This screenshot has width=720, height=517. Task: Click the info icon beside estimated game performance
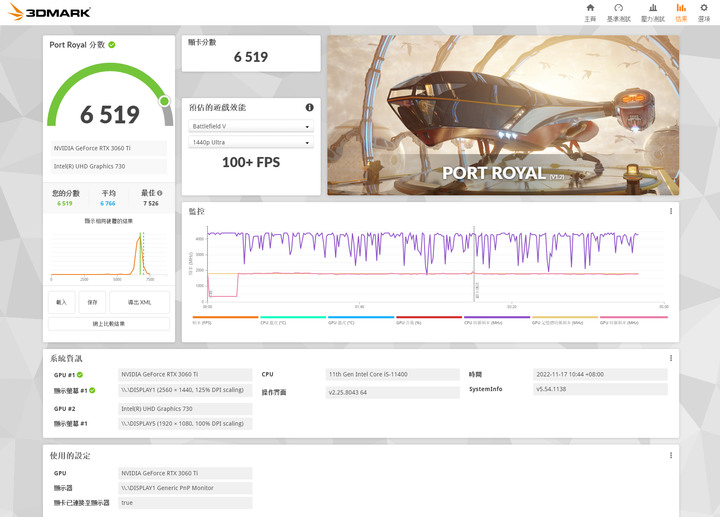[310, 107]
